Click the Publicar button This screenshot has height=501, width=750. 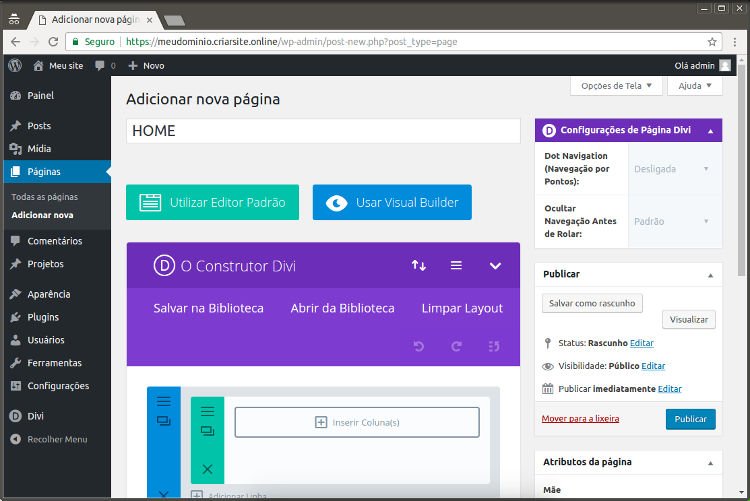point(690,419)
